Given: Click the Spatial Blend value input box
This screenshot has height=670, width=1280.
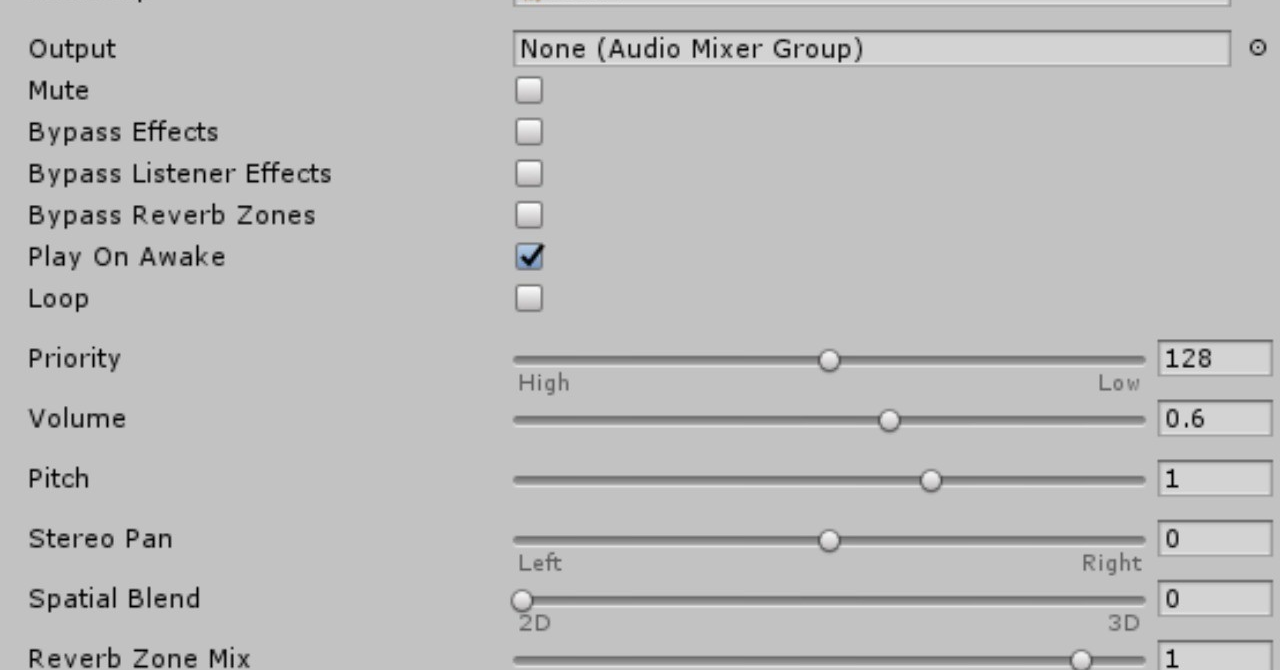Looking at the screenshot, I should point(1214,599).
